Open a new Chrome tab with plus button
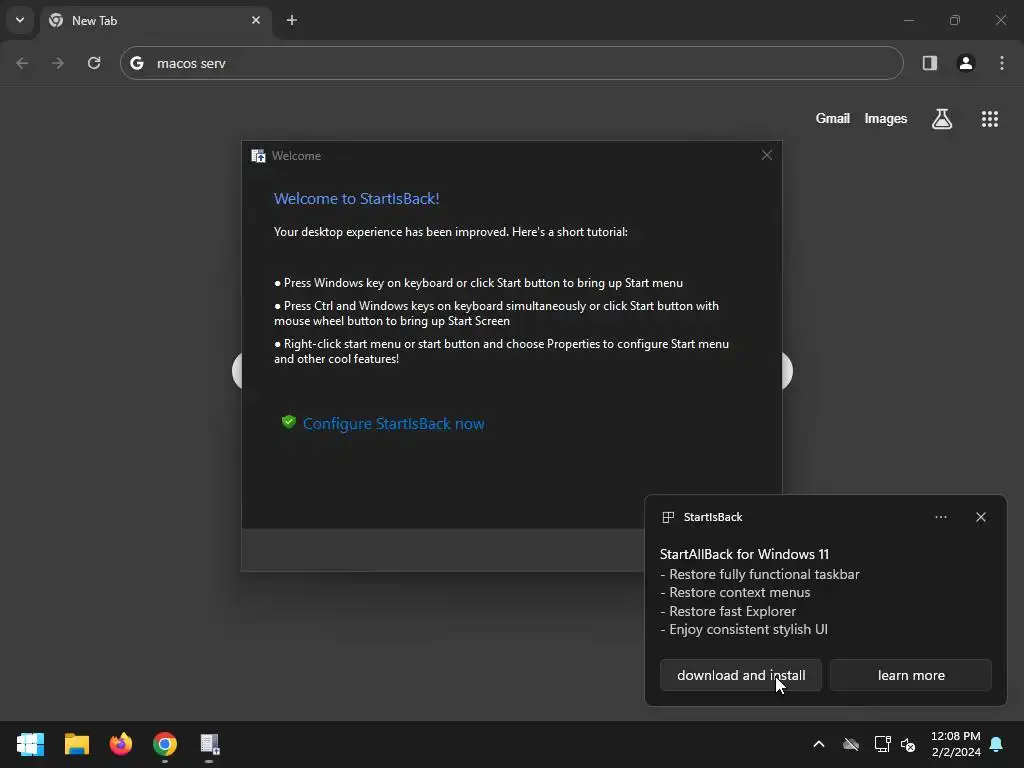 coord(292,20)
